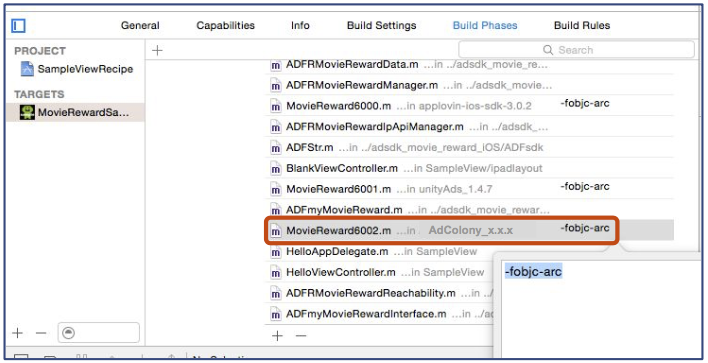Select the Build Phases tab
Image resolution: width=708 pixels, height=363 pixels.
(485, 25)
